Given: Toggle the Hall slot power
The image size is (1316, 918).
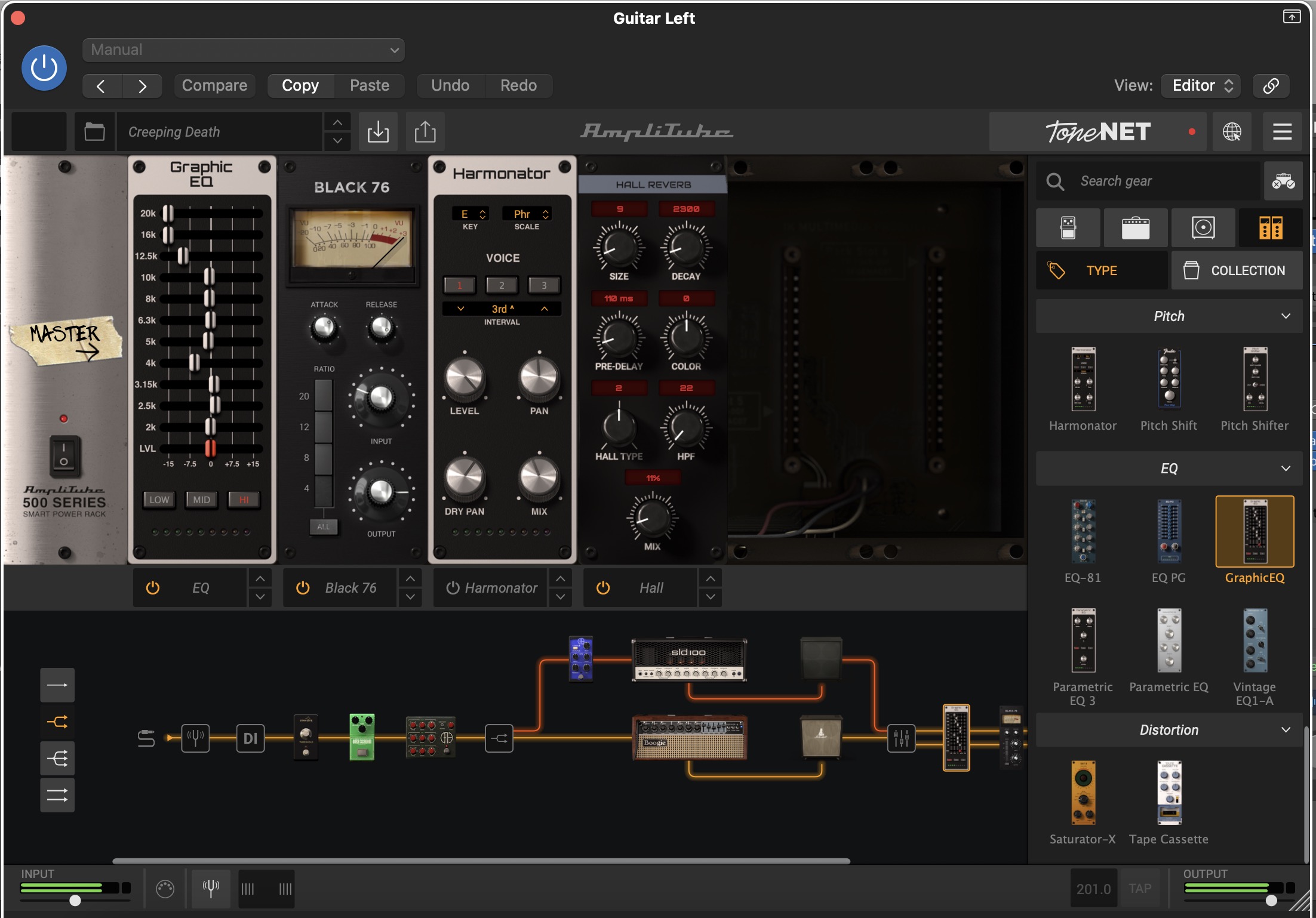Looking at the screenshot, I should (x=603, y=588).
